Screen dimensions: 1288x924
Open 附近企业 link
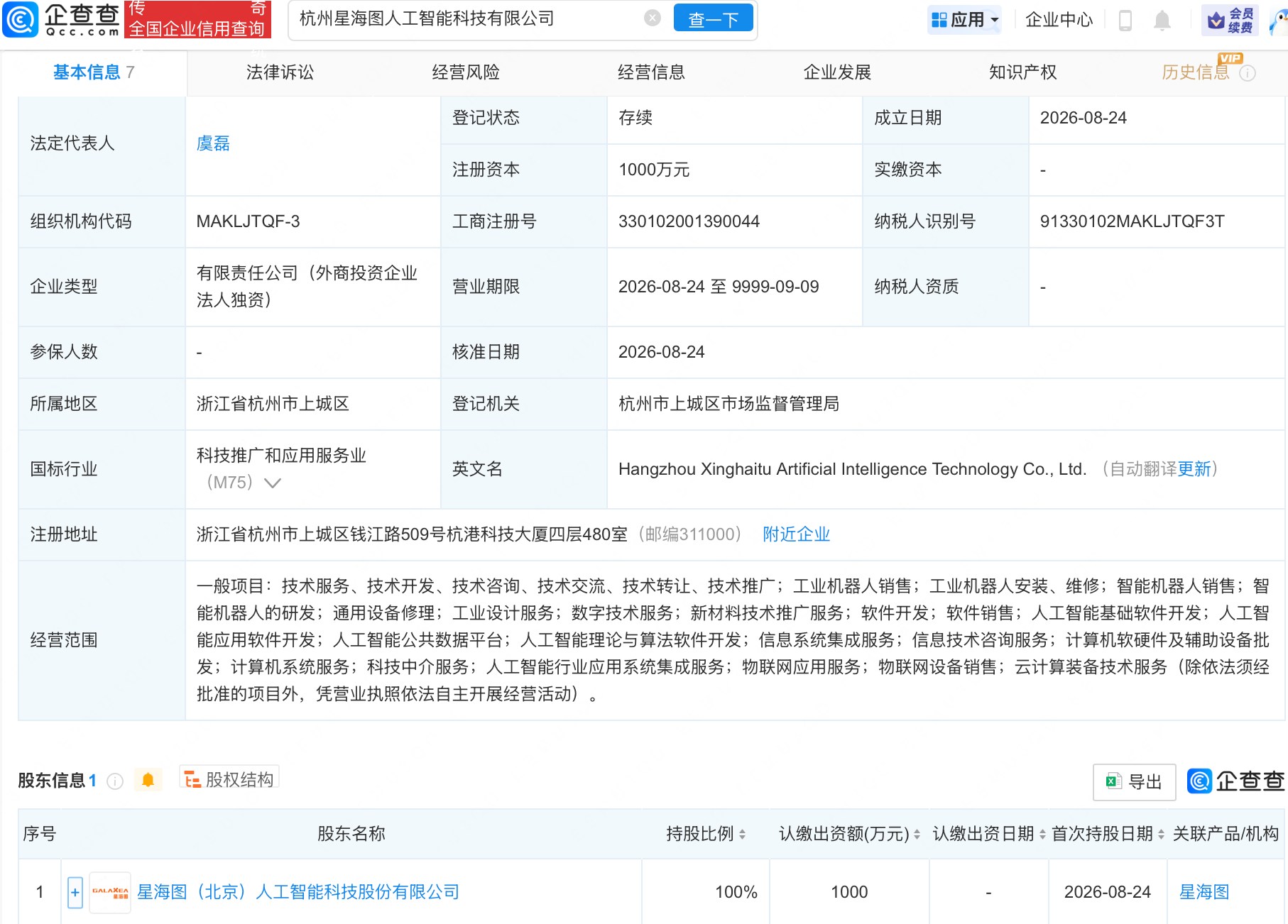[x=796, y=534]
